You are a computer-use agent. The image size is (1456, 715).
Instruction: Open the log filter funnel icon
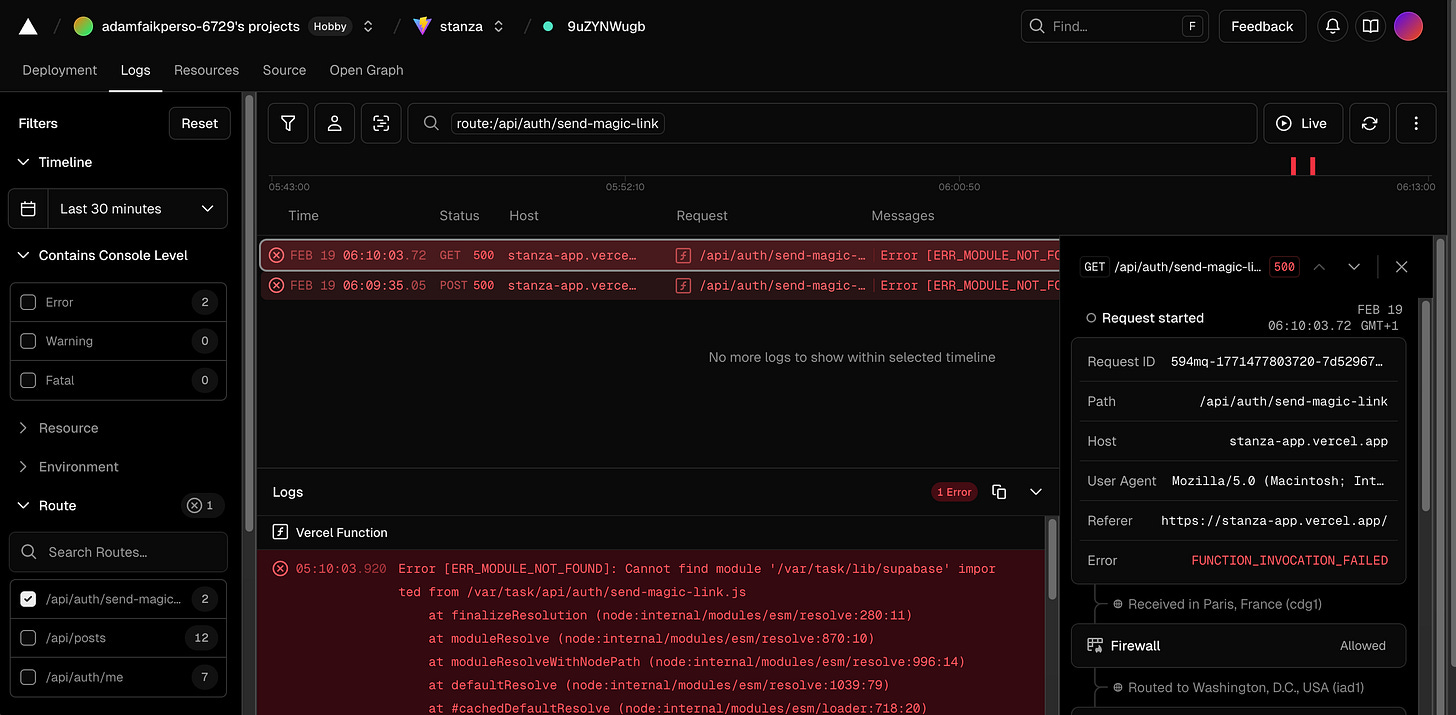[287, 122]
